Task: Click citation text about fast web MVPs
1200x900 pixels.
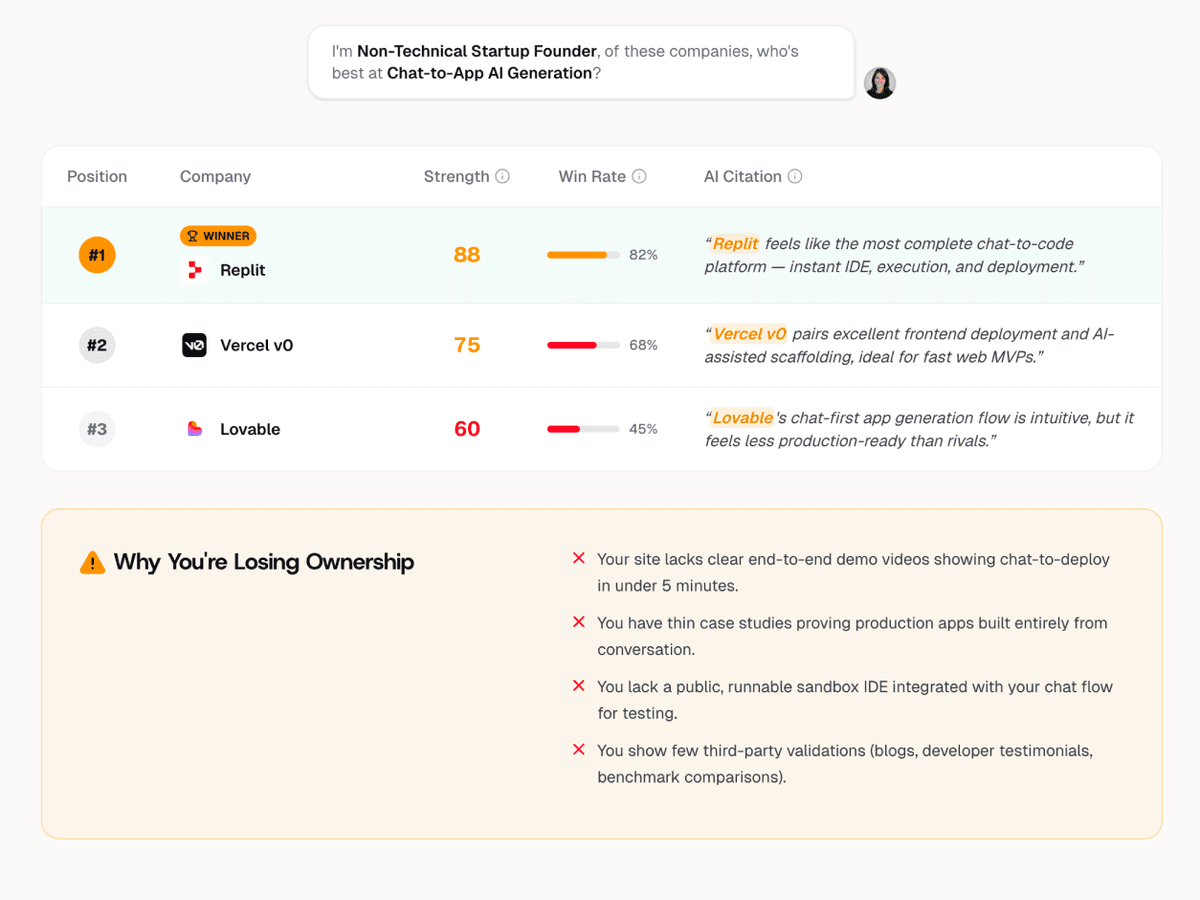Action: point(909,345)
